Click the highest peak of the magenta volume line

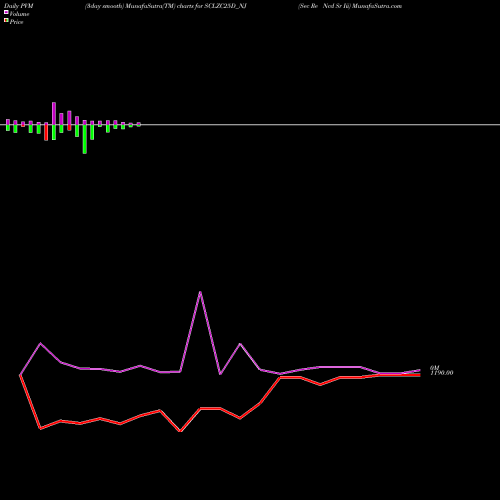pyautogui.click(x=200, y=292)
